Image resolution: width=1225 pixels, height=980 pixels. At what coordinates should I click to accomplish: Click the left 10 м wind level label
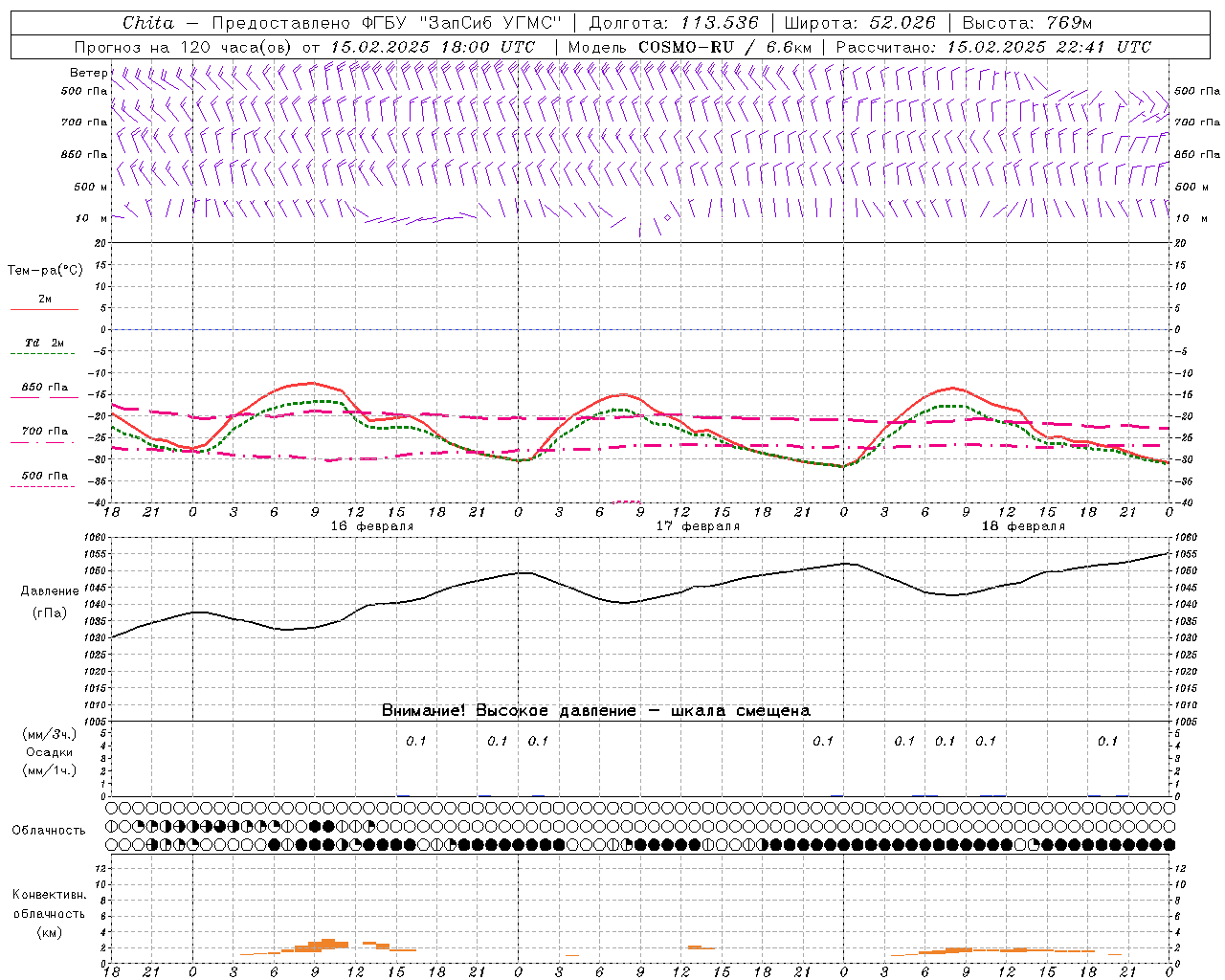(x=92, y=218)
